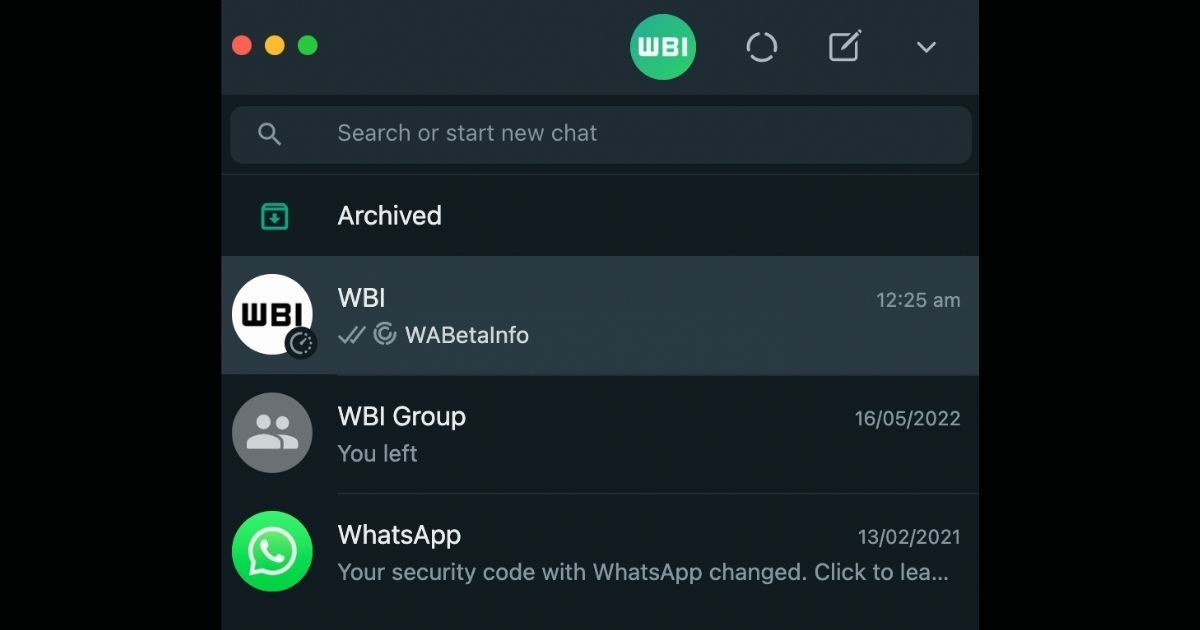Click the Archived box icon
The image size is (1200, 630).
tap(274, 216)
